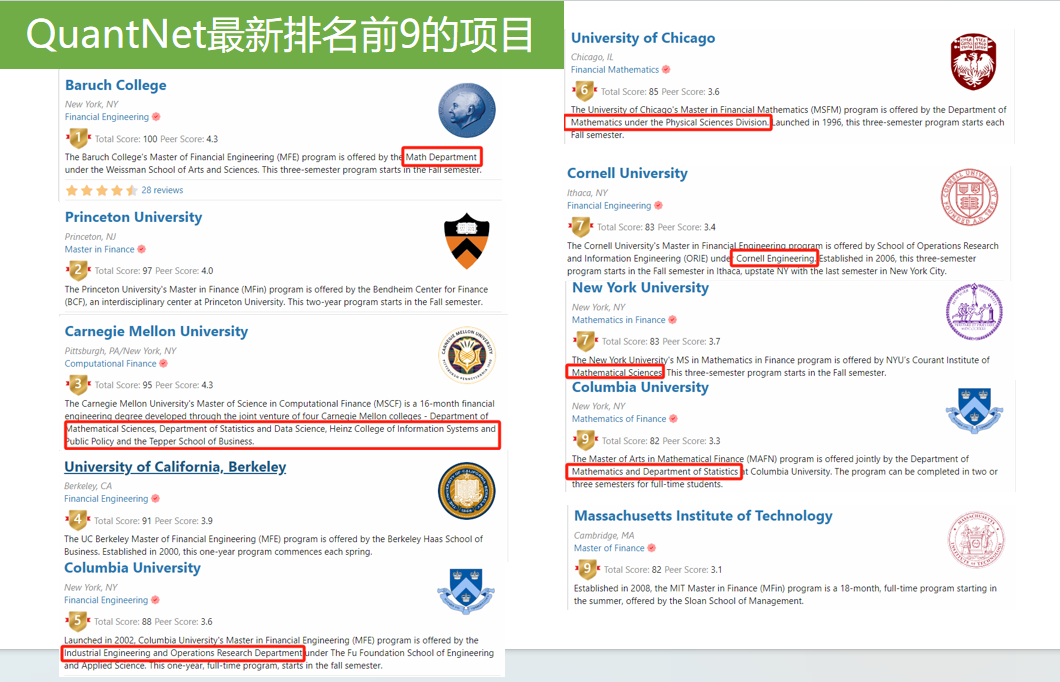Open the Carnegie Mellon University heading link
The image size is (1060, 682).
tap(156, 331)
